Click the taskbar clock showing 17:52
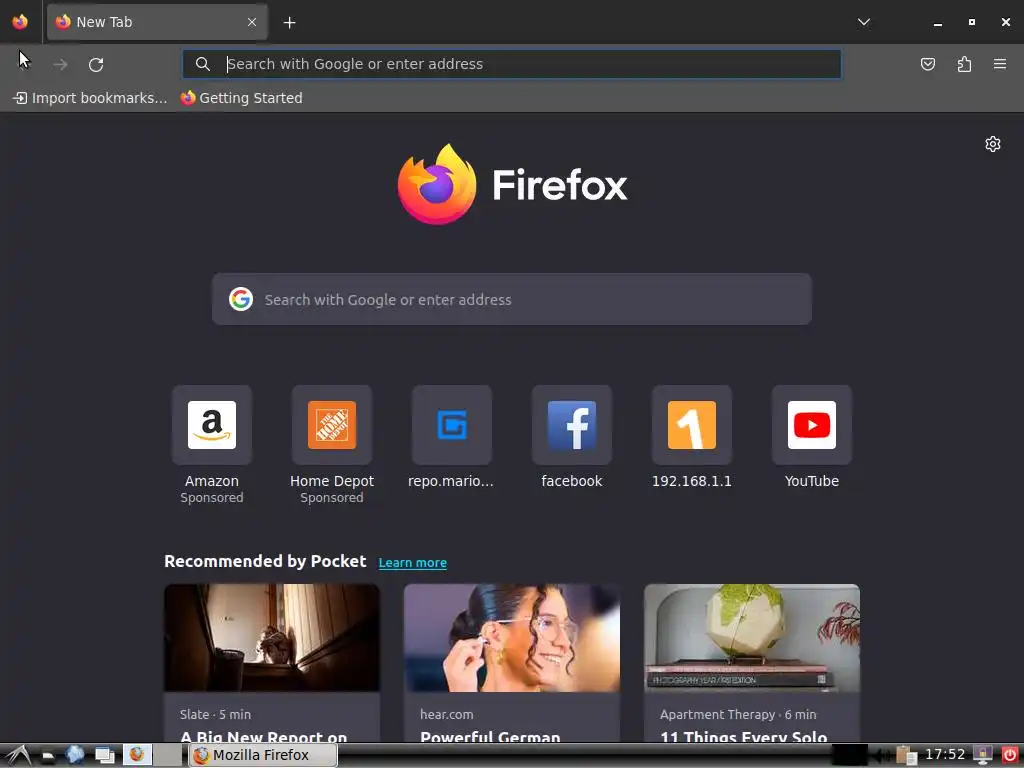The height and width of the screenshot is (768, 1024). (944, 754)
